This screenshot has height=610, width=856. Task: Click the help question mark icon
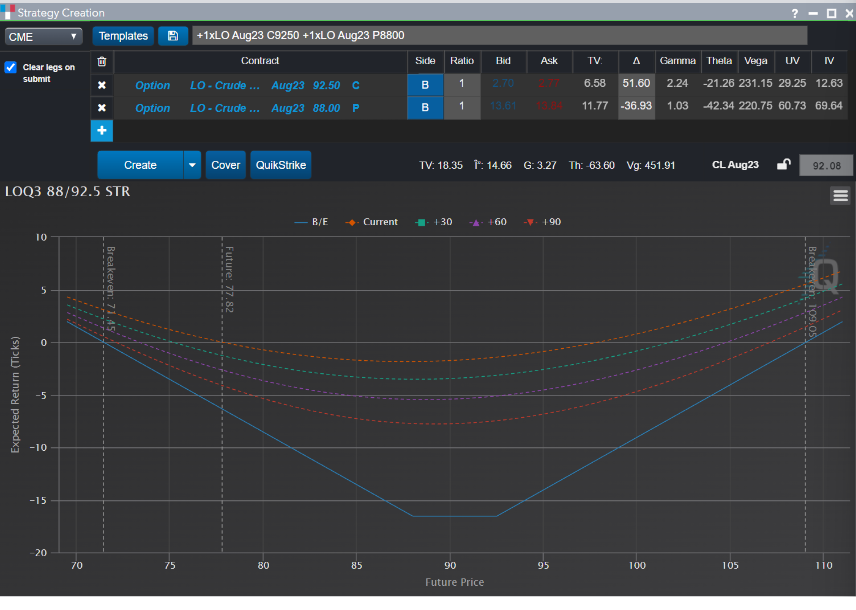(795, 13)
